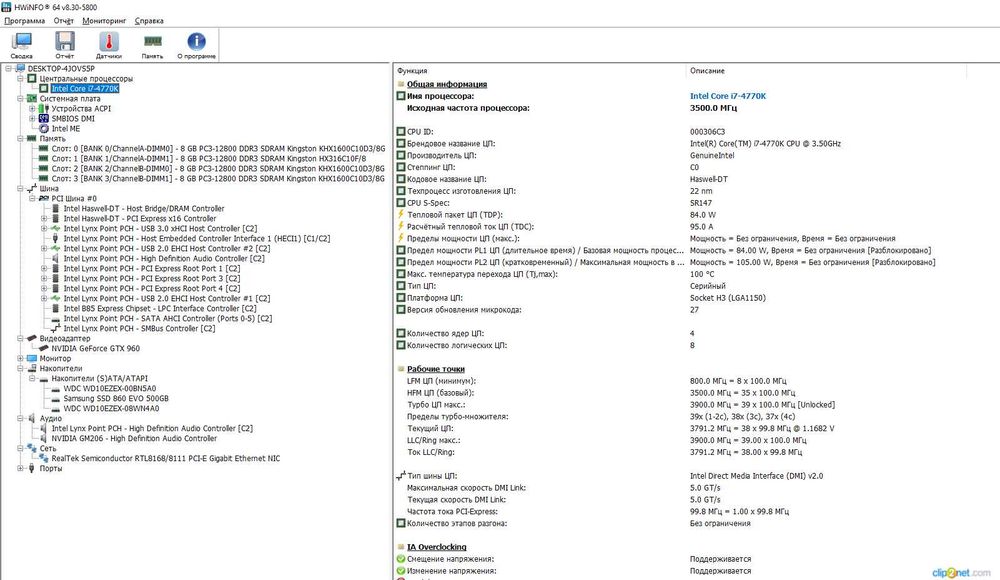1000x580 pixels.
Task: Select the Сеть tree node
Action: tap(48, 449)
